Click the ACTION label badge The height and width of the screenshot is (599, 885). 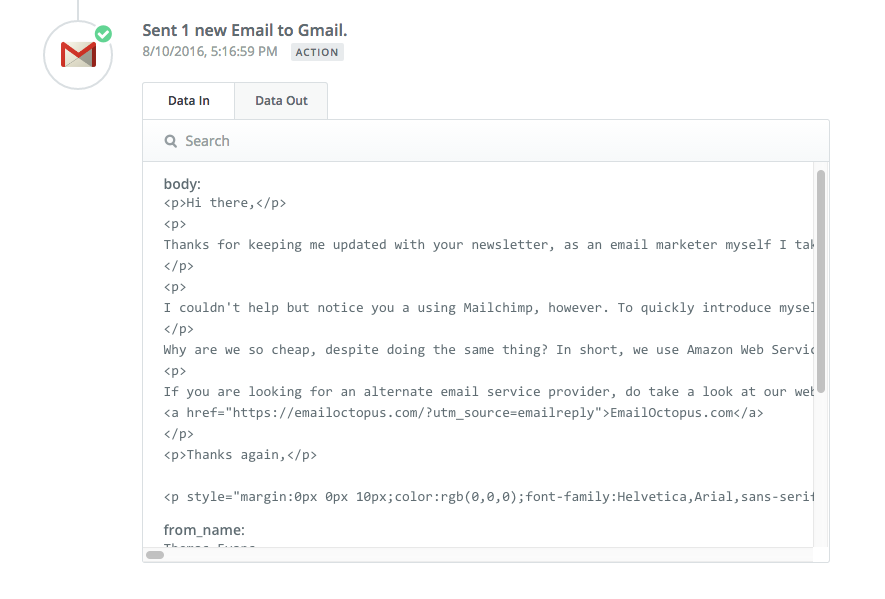coord(317,52)
